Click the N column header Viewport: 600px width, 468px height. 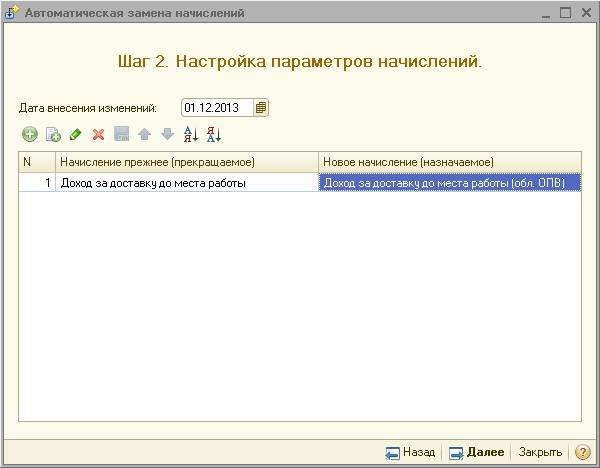pyautogui.click(x=36, y=162)
